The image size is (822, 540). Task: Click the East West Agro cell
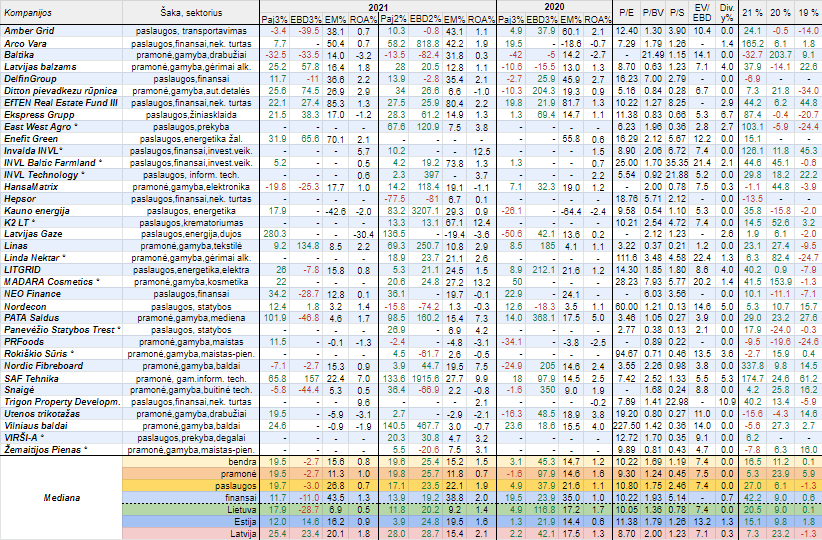click(61, 127)
